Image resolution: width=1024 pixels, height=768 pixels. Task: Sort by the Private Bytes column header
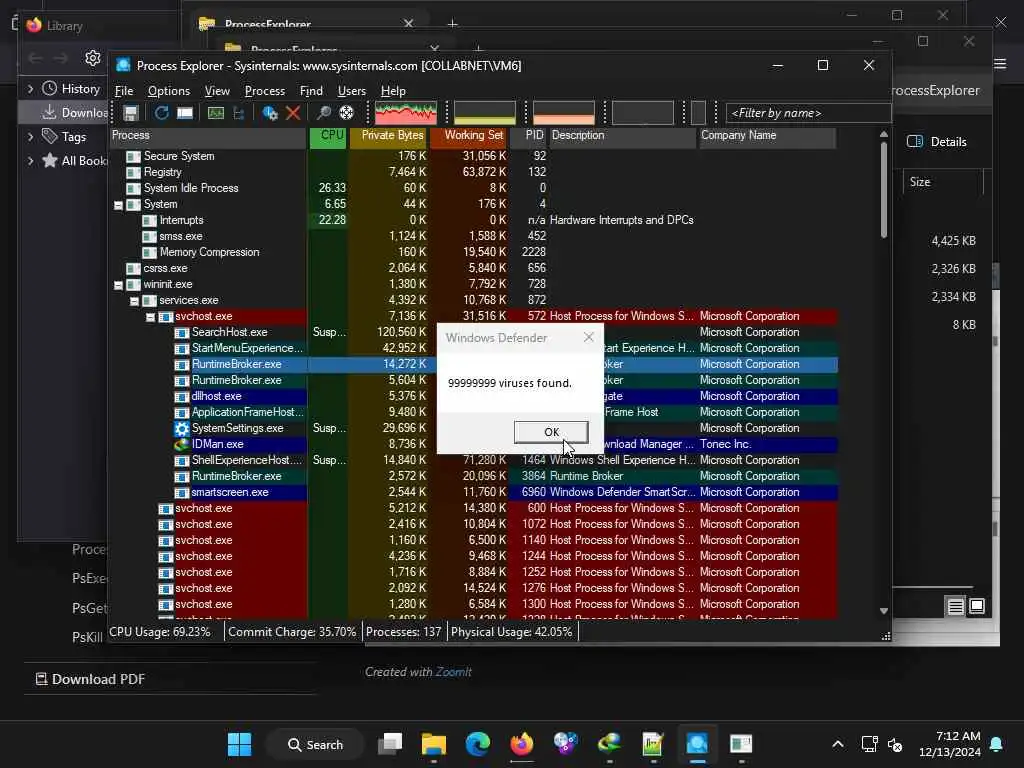(x=389, y=136)
